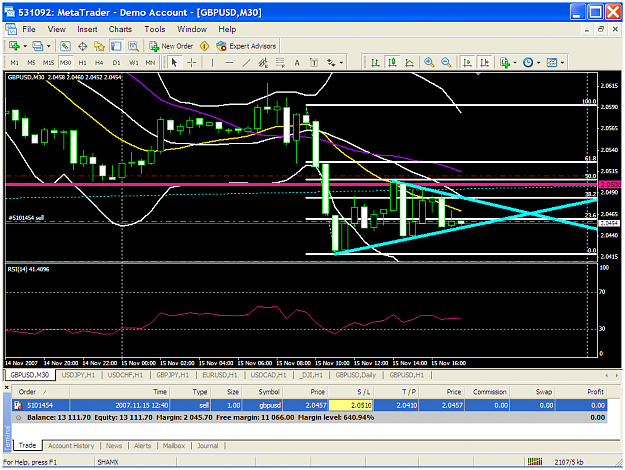Zoom out on the chart

tap(446, 63)
